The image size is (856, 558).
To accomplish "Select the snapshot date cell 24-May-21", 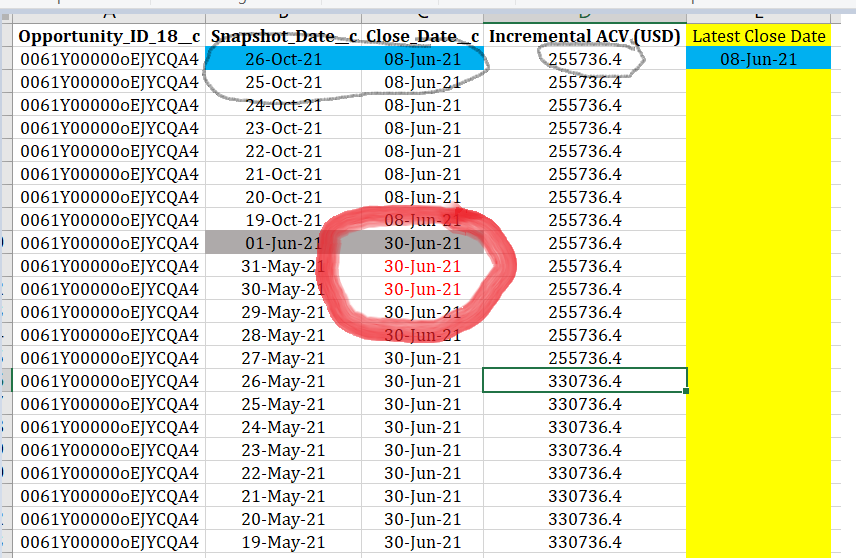I will click(x=283, y=427).
